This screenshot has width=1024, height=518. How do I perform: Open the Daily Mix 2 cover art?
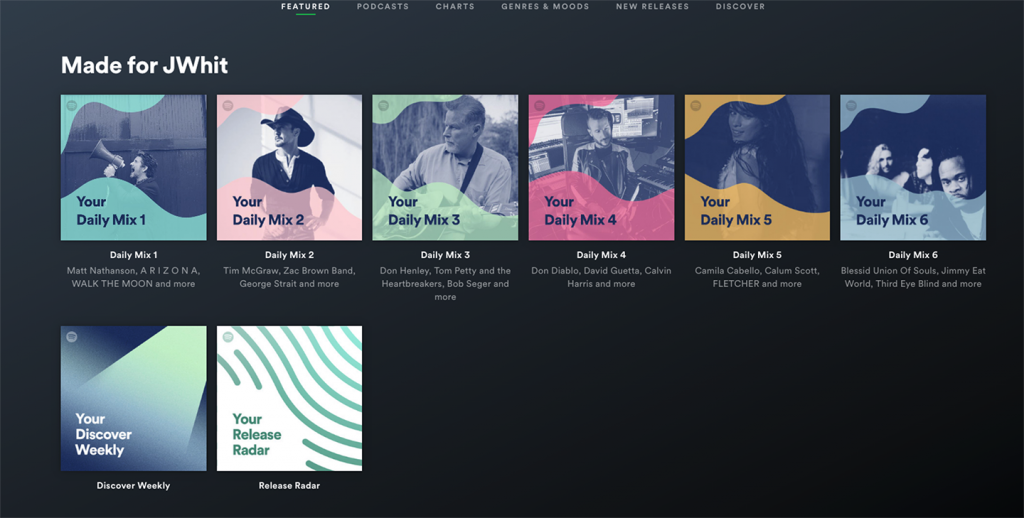[289, 167]
